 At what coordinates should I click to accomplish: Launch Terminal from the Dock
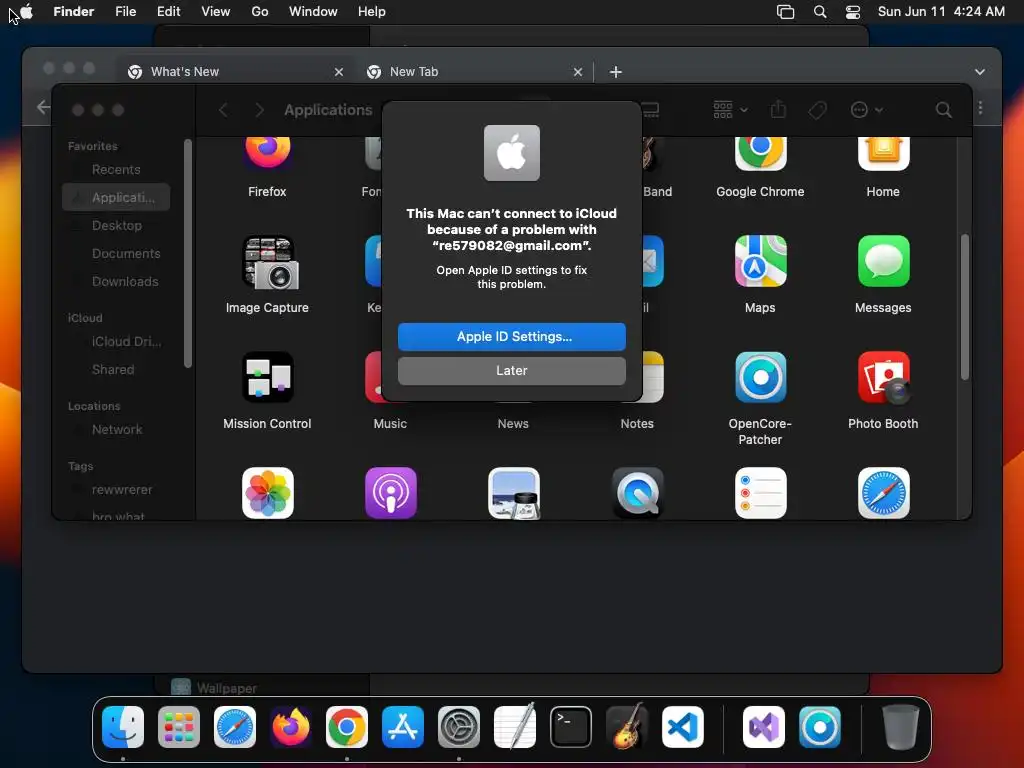pyautogui.click(x=571, y=727)
